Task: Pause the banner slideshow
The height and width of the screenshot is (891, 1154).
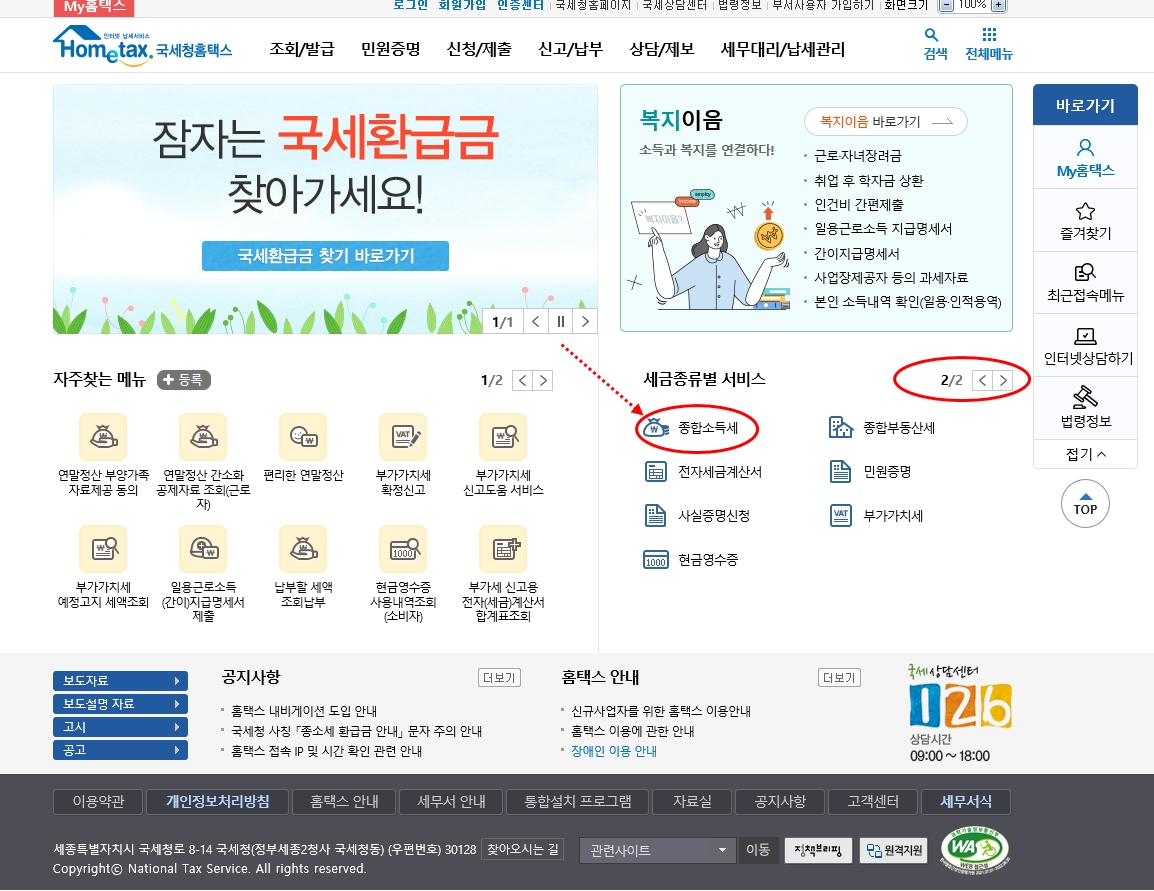Action: pyautogui.click(x=561, y=322)
